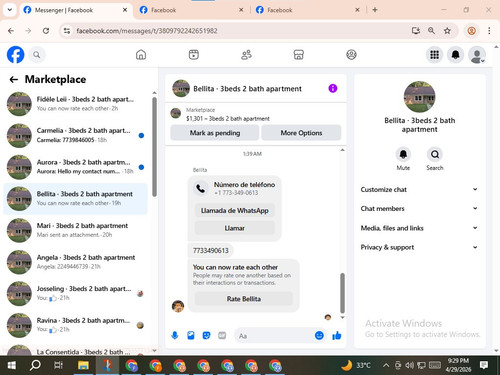Image resolution: width=500 pixels, height=375 pixels.
Task: Click the chat list scrollbar
Action: click(x=154, y=147)
